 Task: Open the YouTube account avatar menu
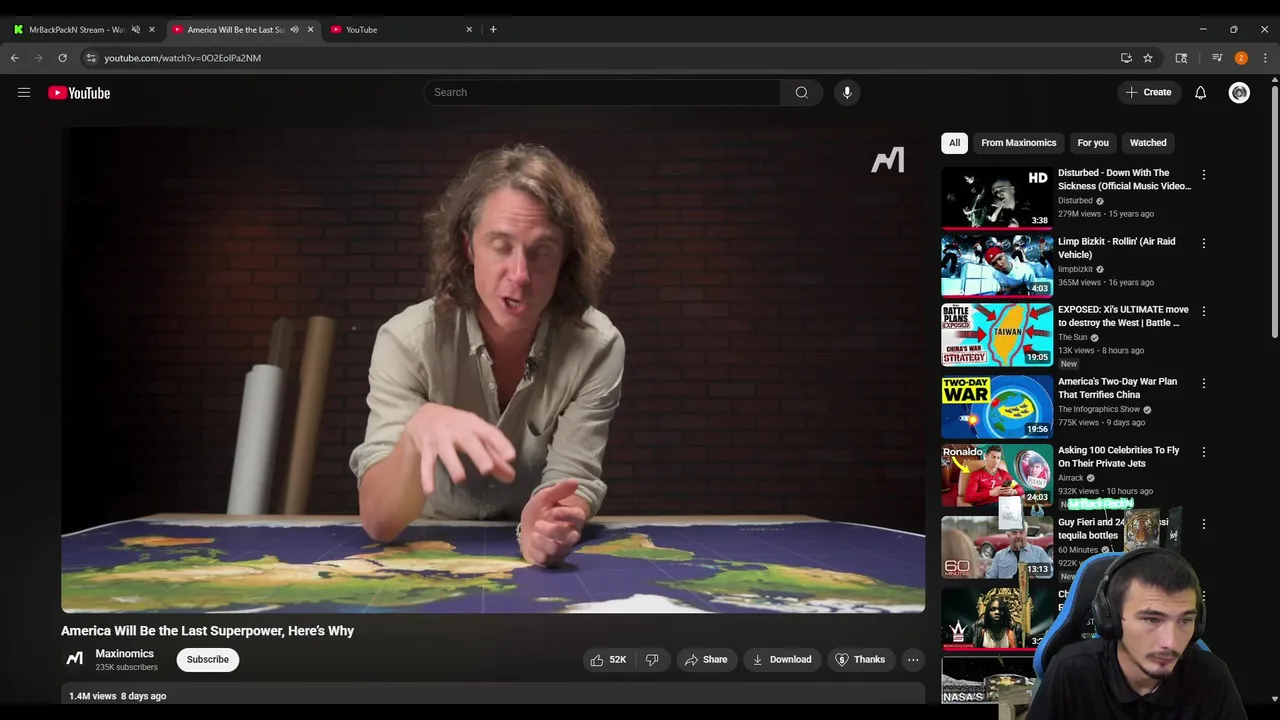[x=1239, y=93]
